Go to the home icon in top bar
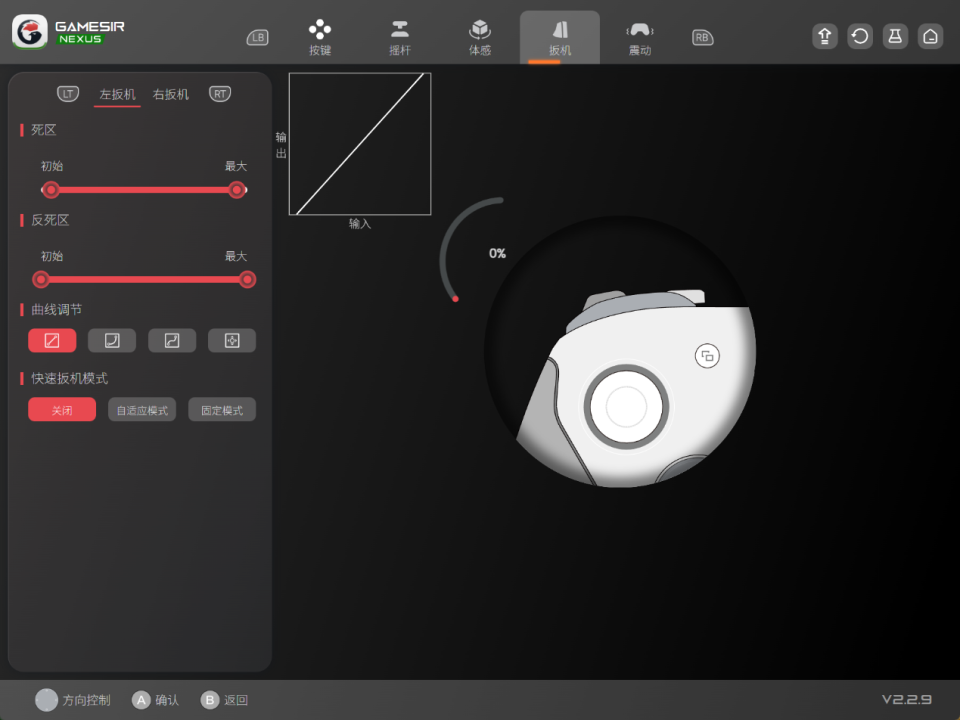This screenshot has width=960, height=720. pyautogui.click(x=930, y=37)
